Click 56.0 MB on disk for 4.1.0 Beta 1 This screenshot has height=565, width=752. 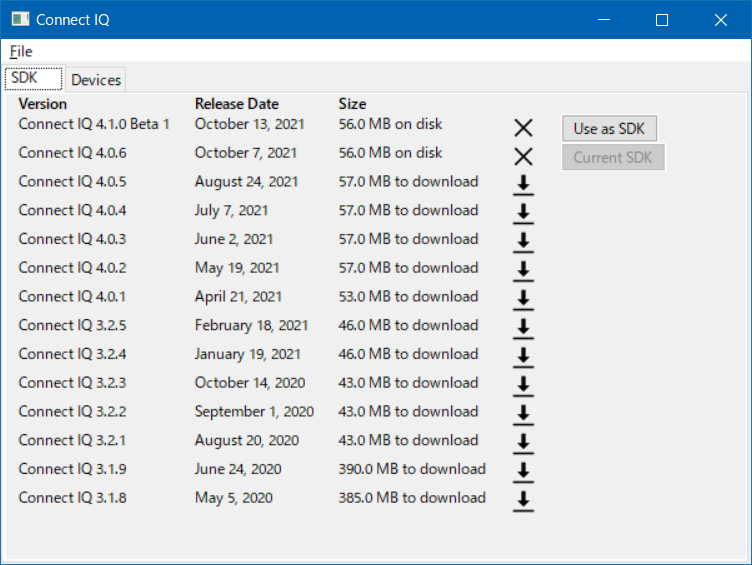point(390,124)
